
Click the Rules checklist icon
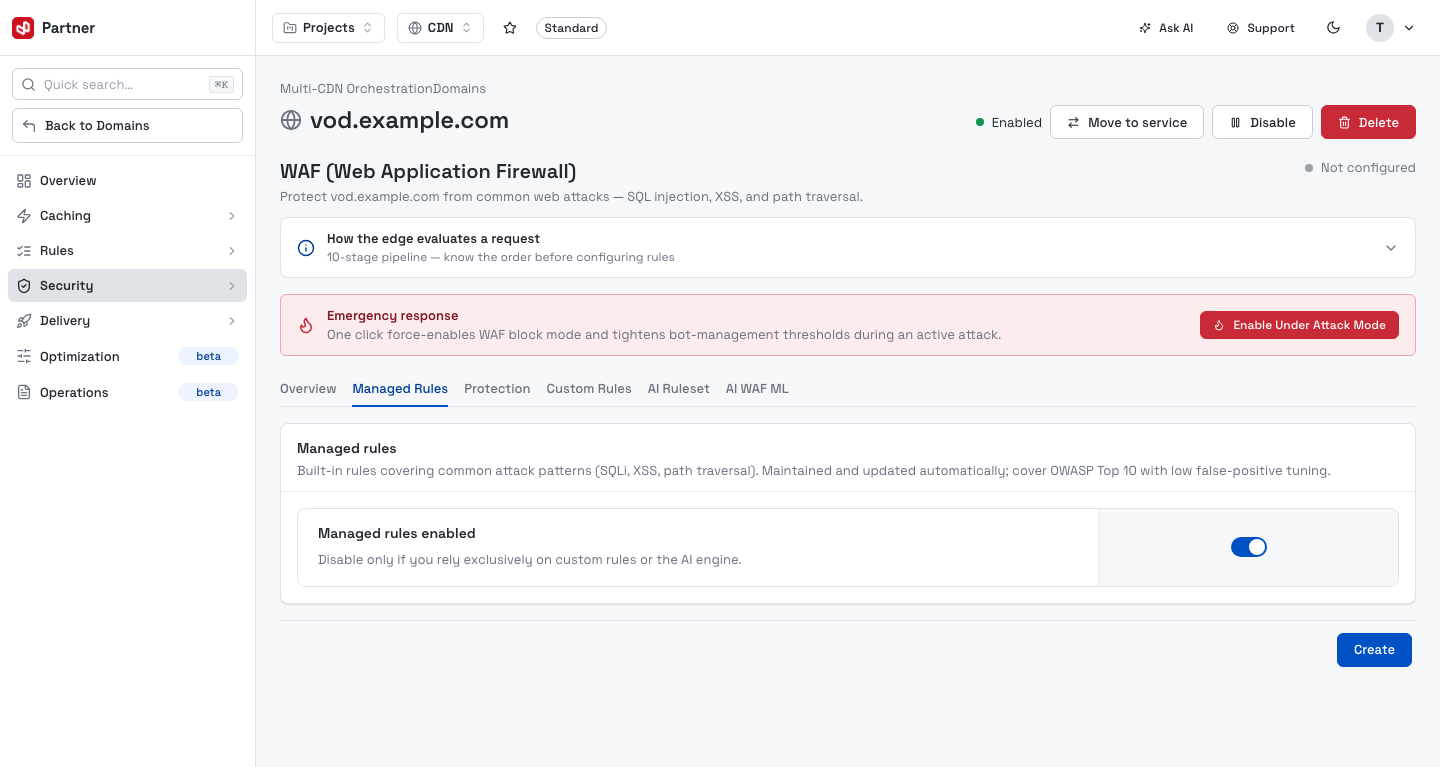[24, 251]
